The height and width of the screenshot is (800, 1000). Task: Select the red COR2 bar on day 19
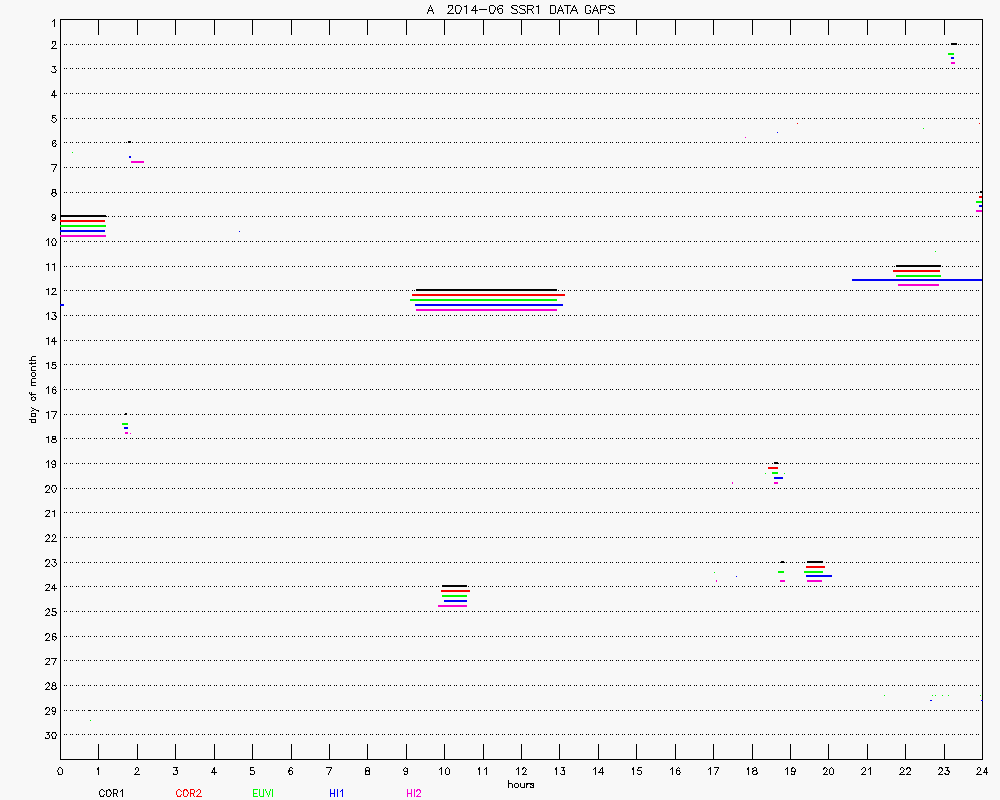tap(773, 468)
